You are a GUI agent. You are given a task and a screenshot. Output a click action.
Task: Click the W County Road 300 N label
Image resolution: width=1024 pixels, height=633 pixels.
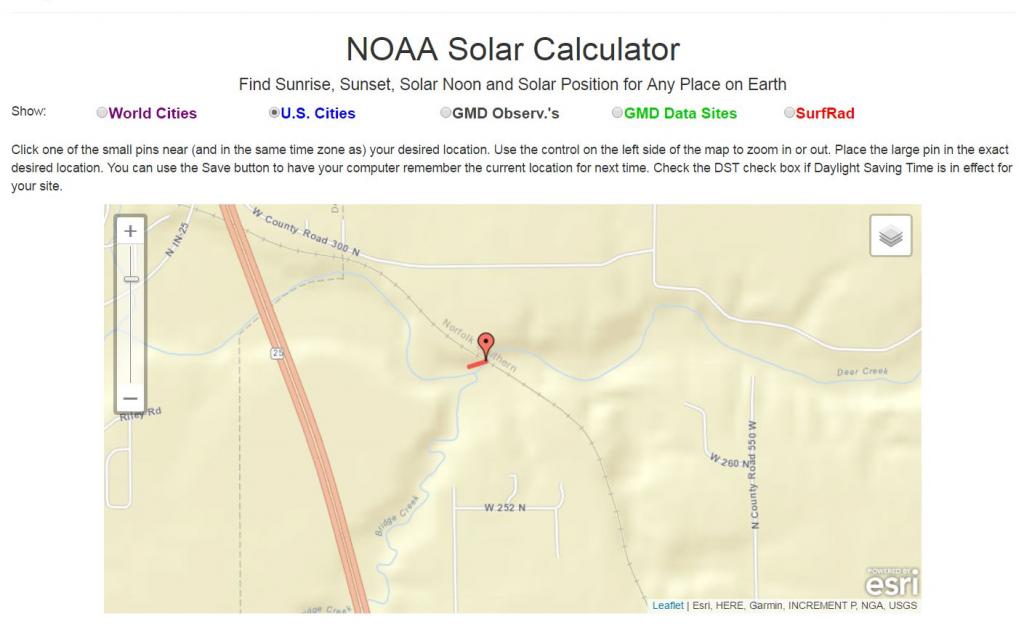306,232
